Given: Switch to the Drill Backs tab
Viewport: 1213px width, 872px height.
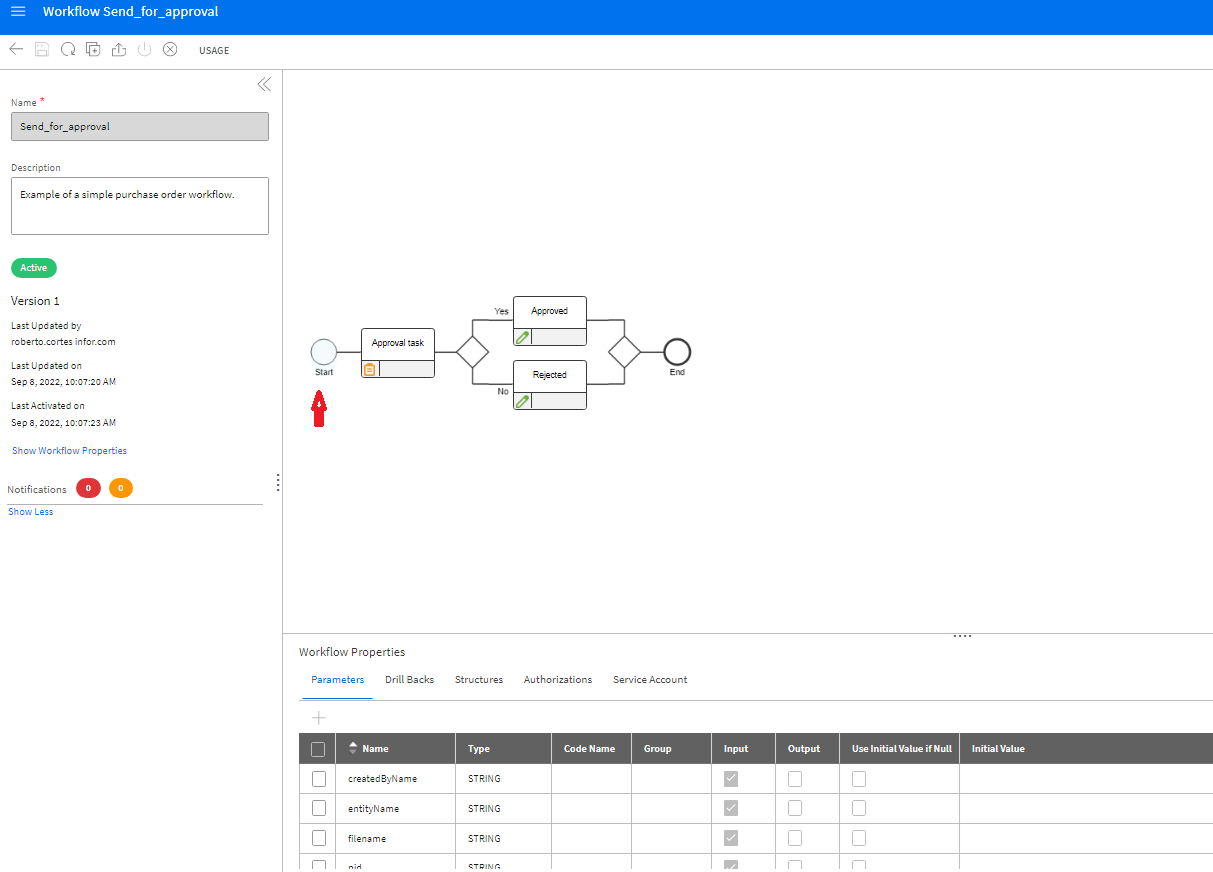Looking at the screenshot, I should (409, 680).
